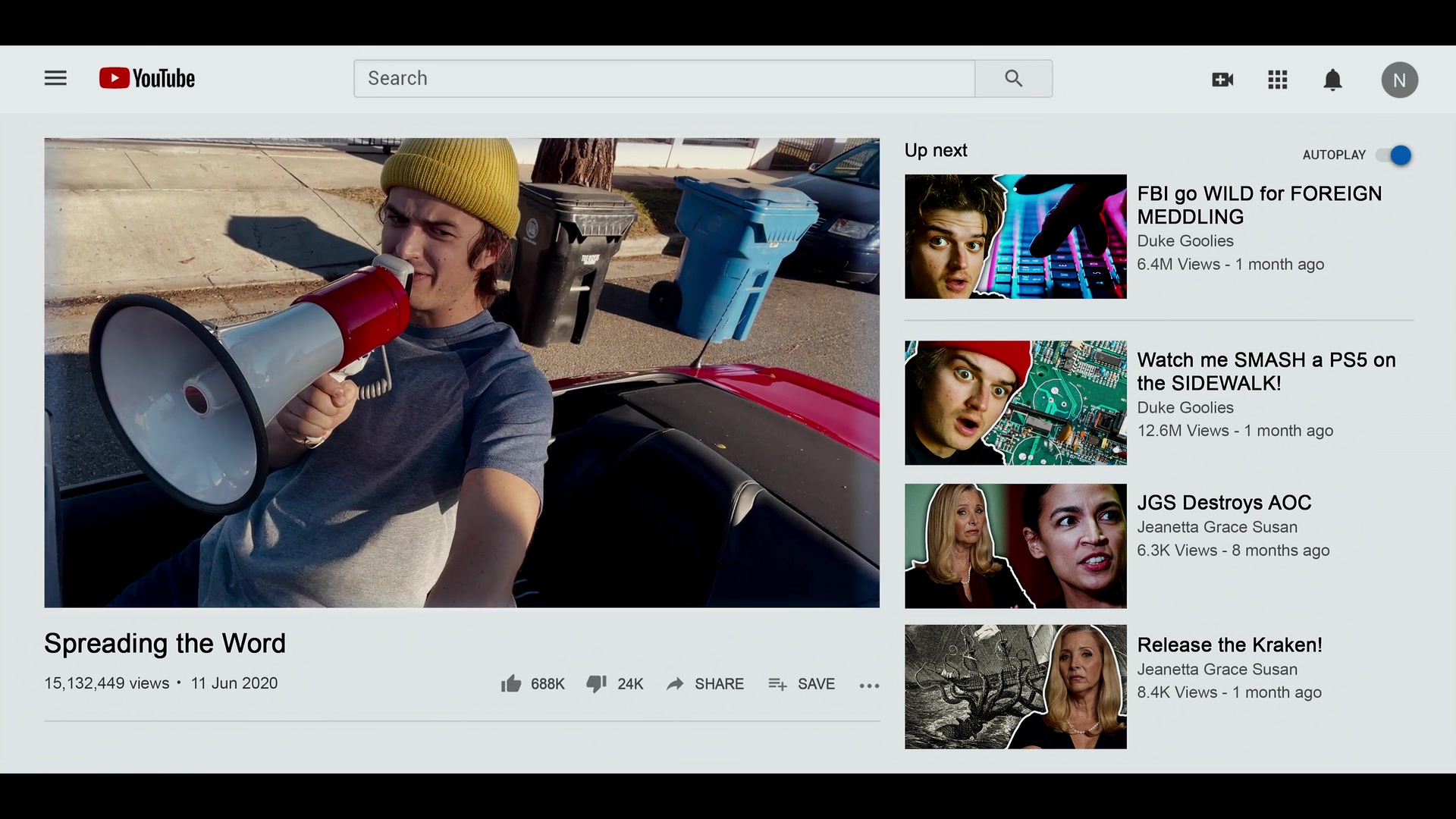Open the YouTube apps grid
Image resolution: width=1456 pixels, height=819 pixels.
1278,80
